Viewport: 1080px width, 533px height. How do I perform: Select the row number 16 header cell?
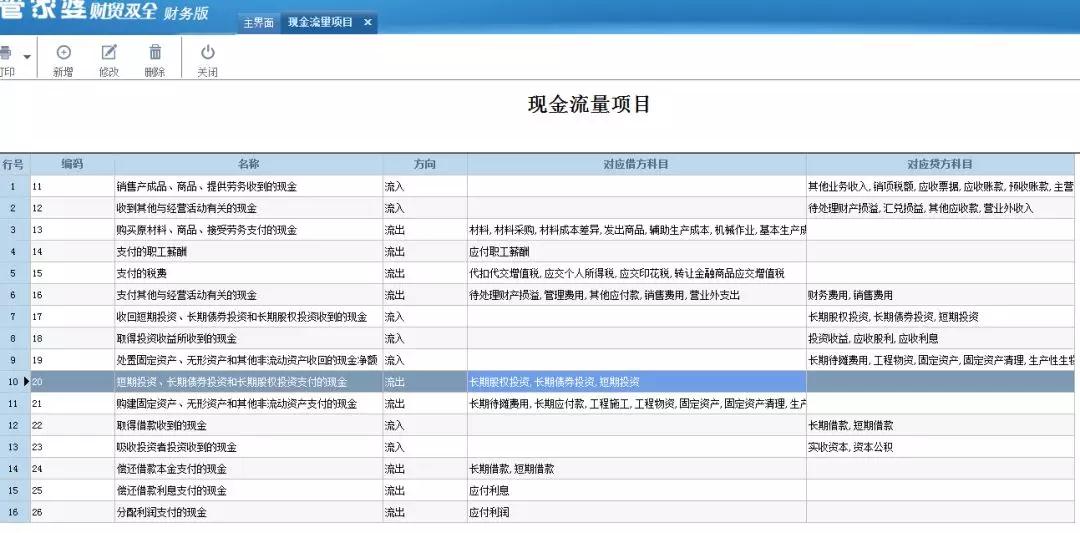(14, 513)
